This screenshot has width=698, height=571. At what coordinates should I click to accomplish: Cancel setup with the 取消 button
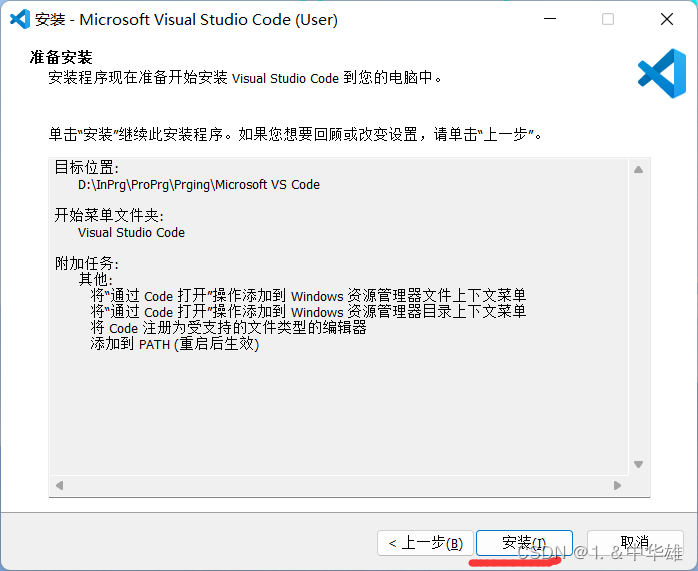coord(635,543)
